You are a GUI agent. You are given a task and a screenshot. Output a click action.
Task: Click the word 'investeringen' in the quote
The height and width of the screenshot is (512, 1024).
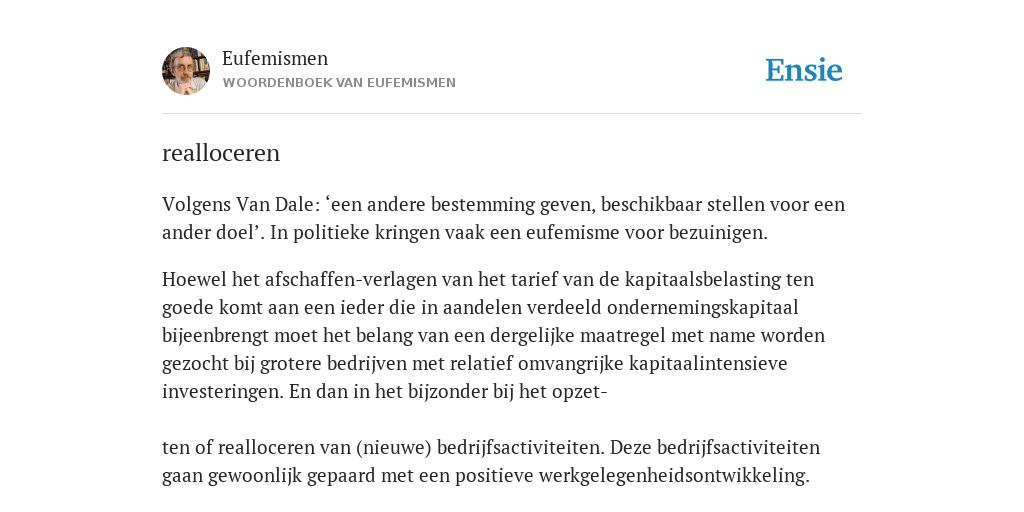[x=223, y=392]
